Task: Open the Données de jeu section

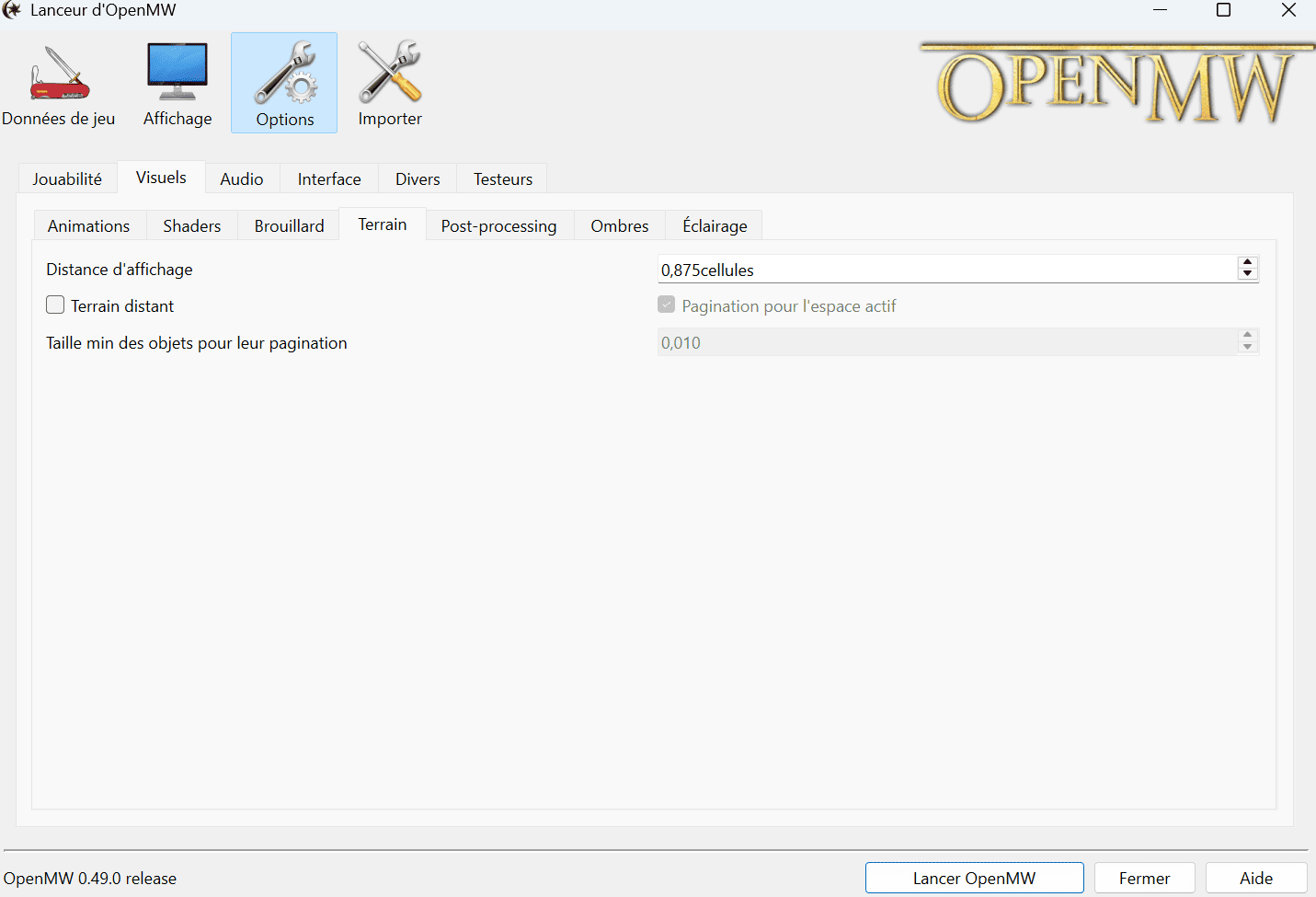Action: (x=59, y=83)
